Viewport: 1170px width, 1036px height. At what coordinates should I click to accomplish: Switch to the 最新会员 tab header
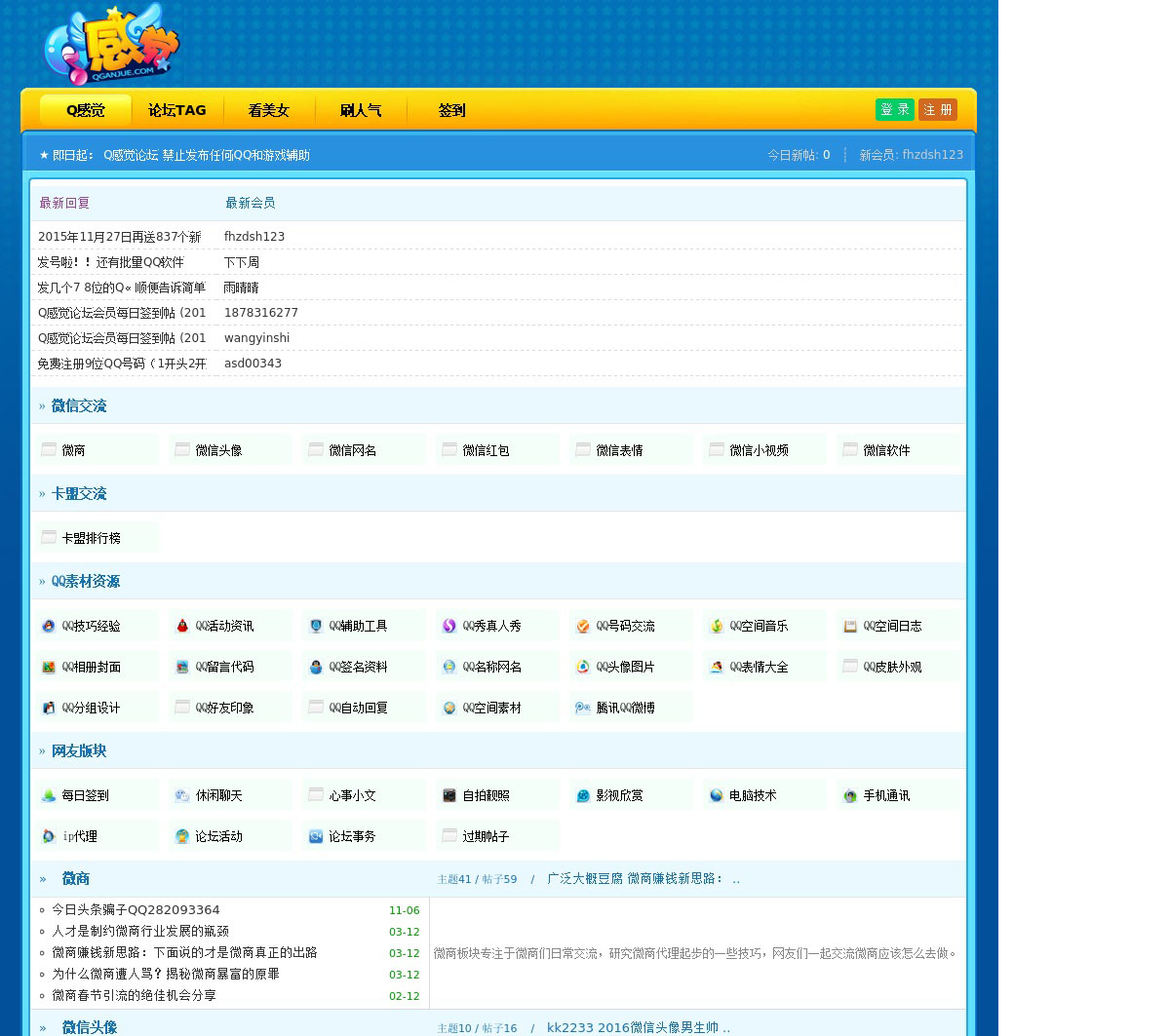[250, 203]
